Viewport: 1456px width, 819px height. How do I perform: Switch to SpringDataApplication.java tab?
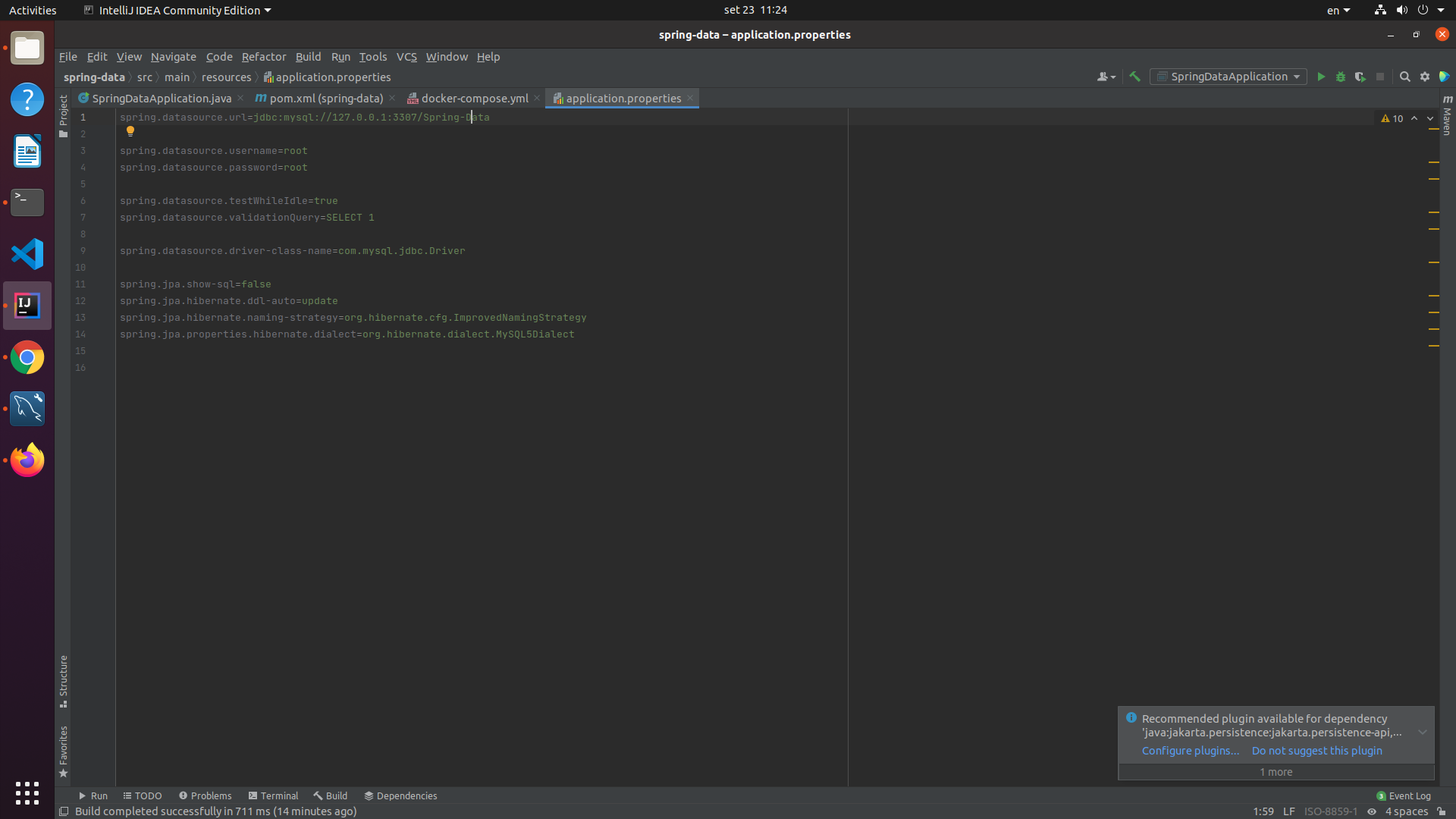coord(162,99)
